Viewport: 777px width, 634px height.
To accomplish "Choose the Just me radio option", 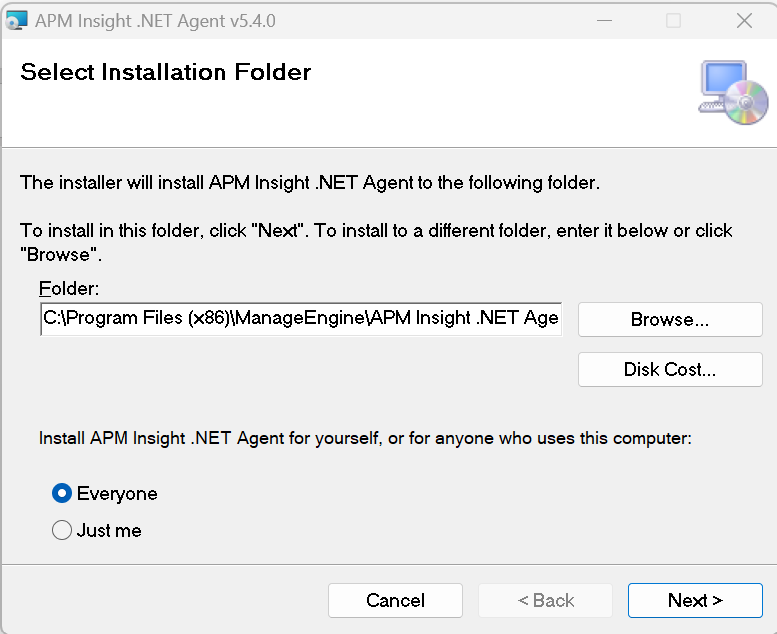I will pyautogui.click(x=62, y=530).
